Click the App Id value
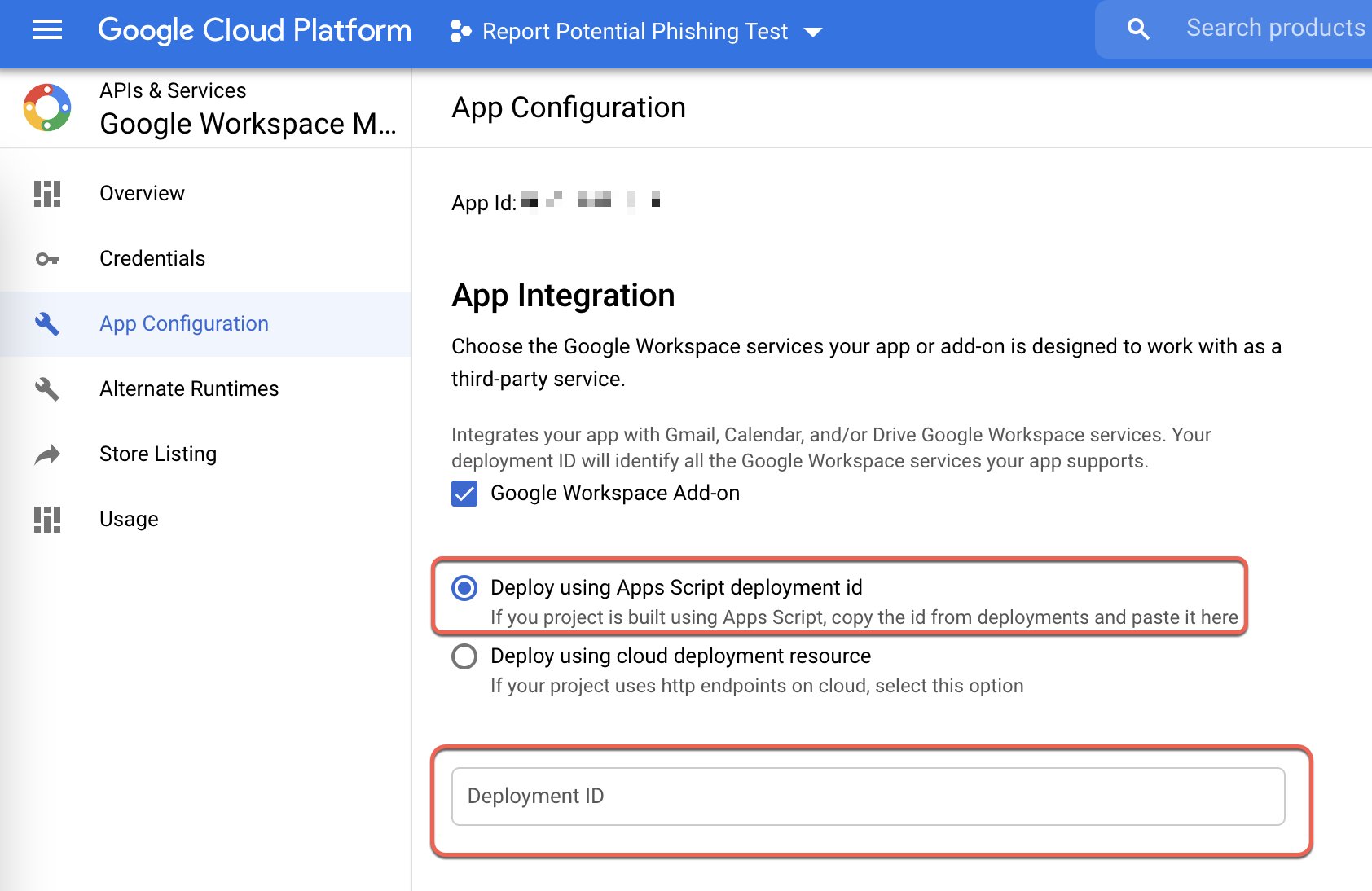This screenshot has width=1372, height=891. click(x=591, y=200)
